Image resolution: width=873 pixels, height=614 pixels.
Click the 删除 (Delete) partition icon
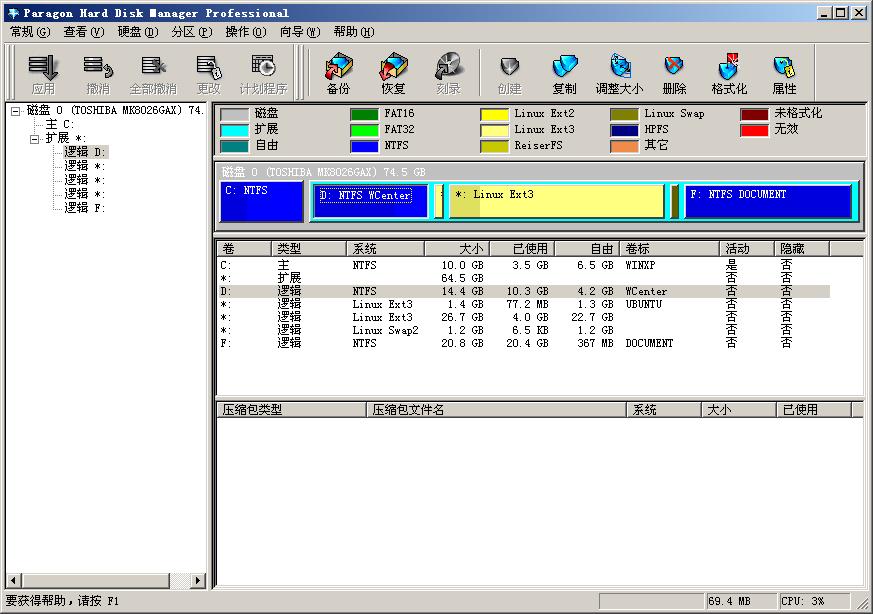pyautogui.click(x=674, y=74)
